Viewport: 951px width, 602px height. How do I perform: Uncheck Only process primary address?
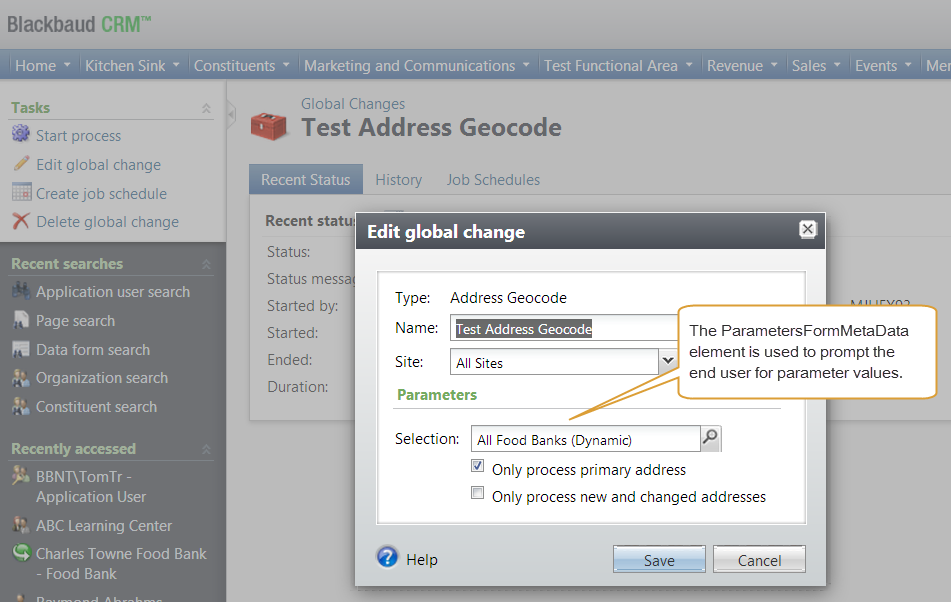coord(478,468)
